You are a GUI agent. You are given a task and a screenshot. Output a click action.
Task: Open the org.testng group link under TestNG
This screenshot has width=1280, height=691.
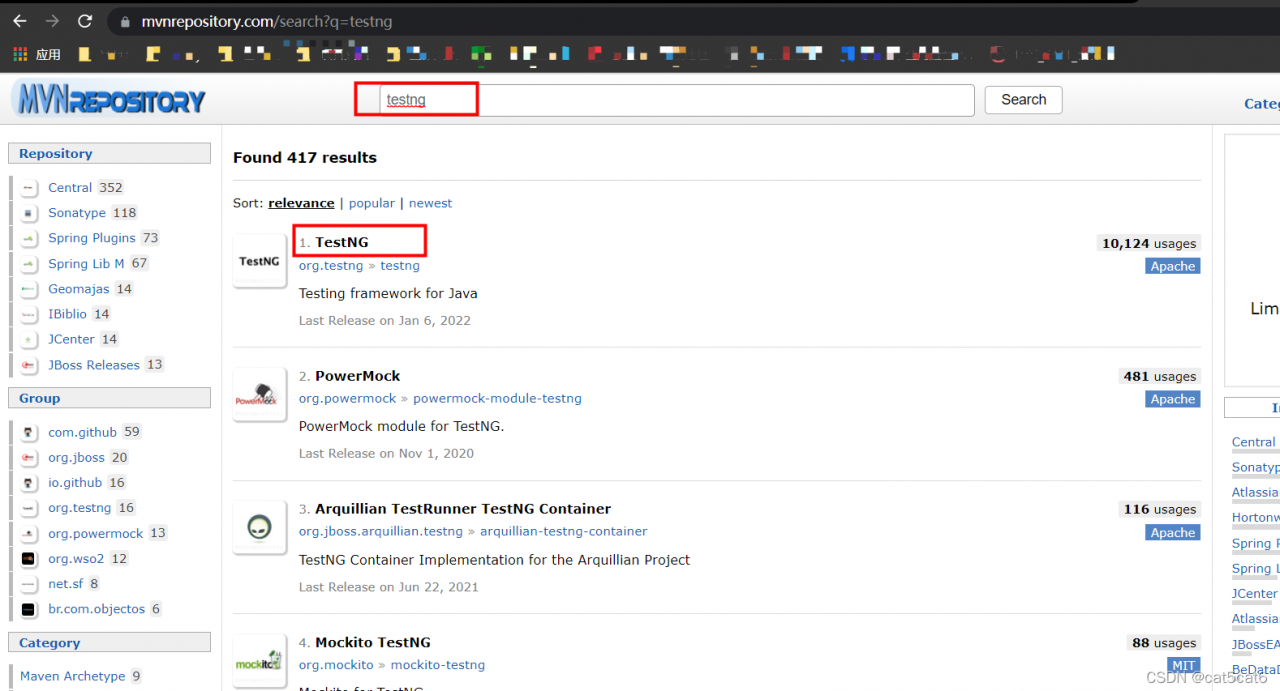click(331, 266)
